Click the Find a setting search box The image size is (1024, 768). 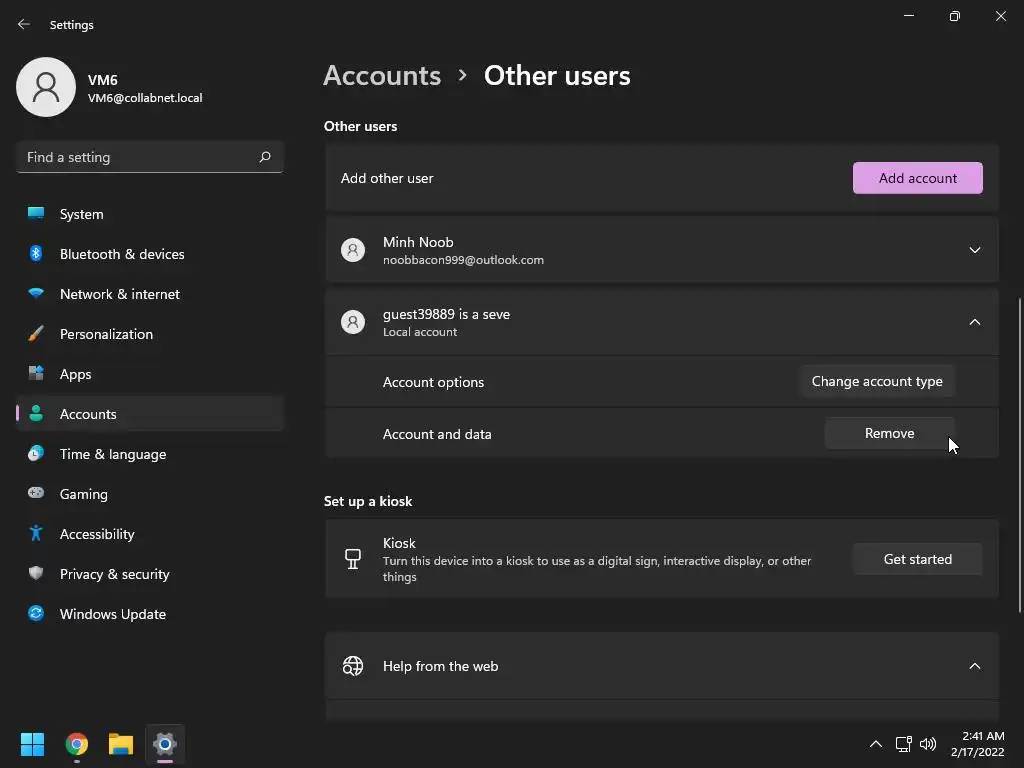pyautogui.click(x=138, y=157)
